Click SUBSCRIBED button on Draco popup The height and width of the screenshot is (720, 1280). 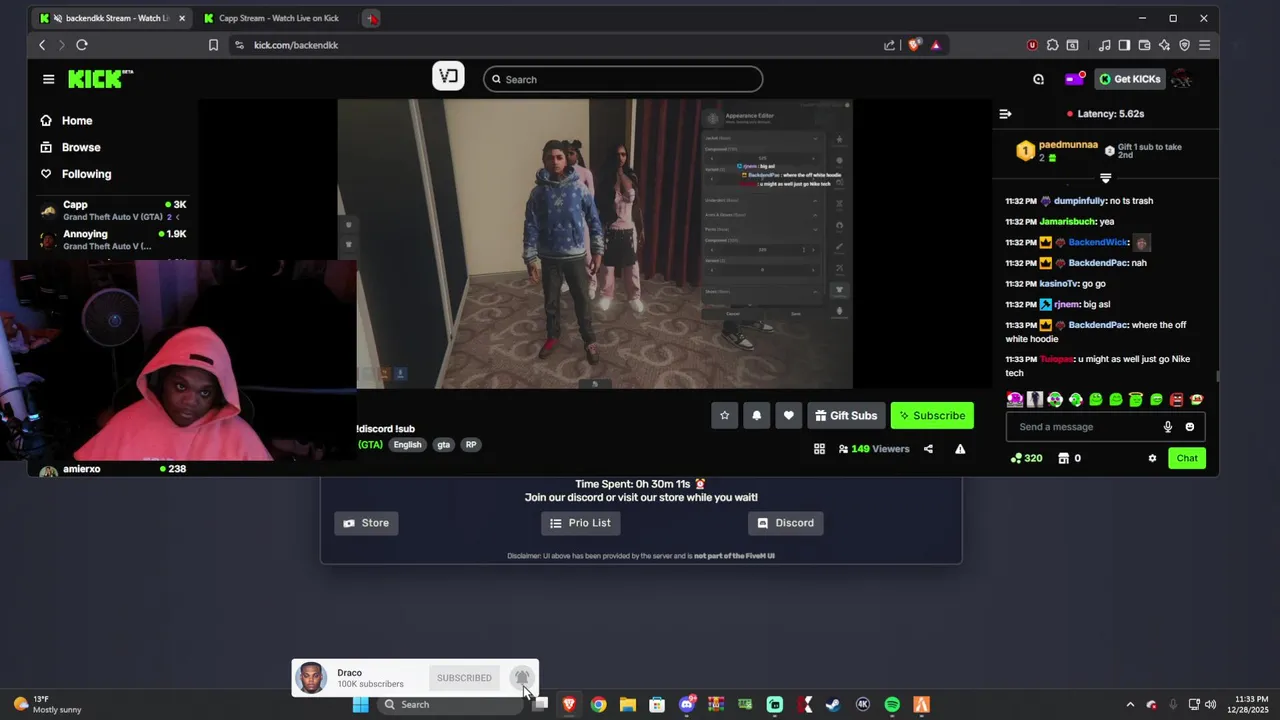click(464, 678)
